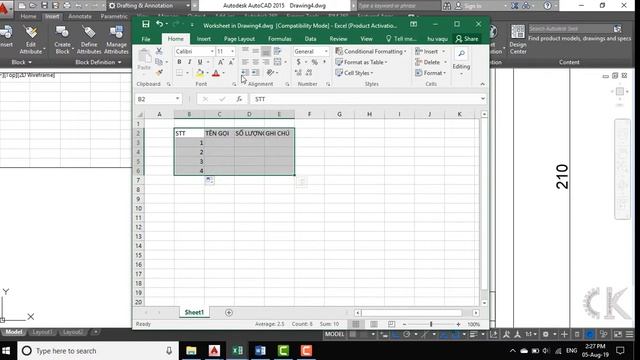Switch to Excel Review tab
Image resolution: width=640 pixels, height=360 pixels.
(x=338, y=39)
